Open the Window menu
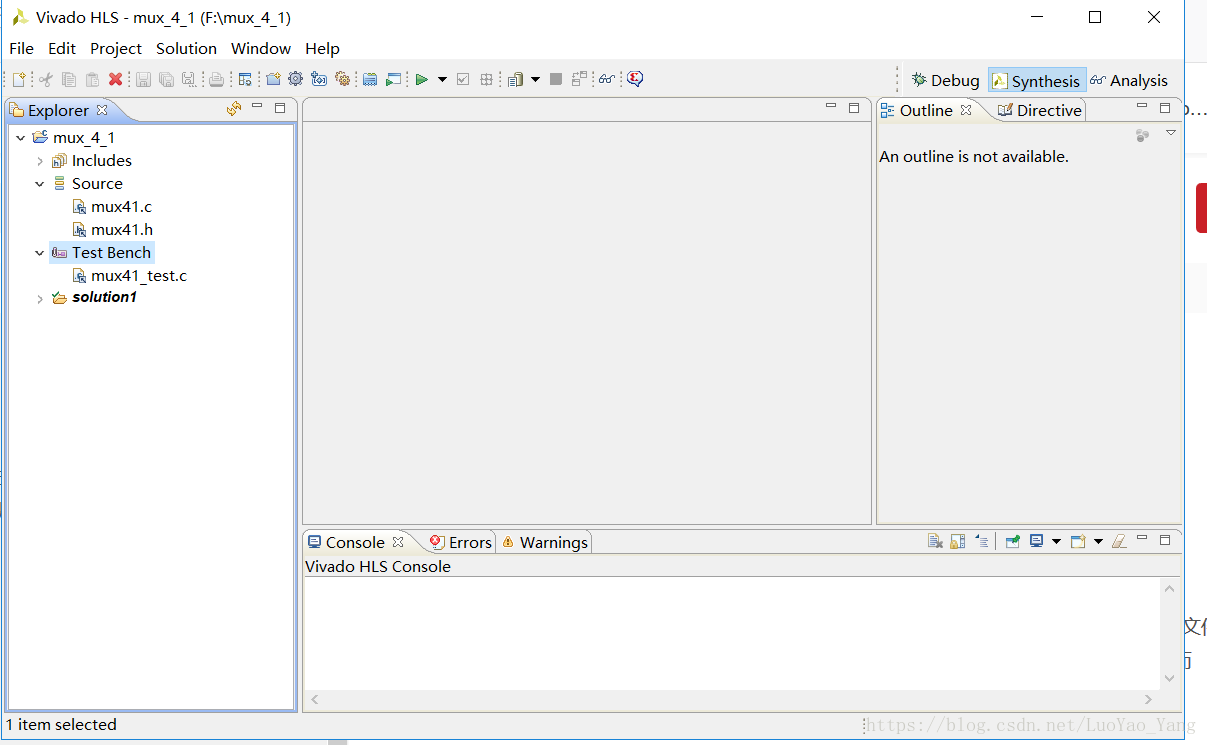This screenshot has width=1207, height=745. coord(261,48)
